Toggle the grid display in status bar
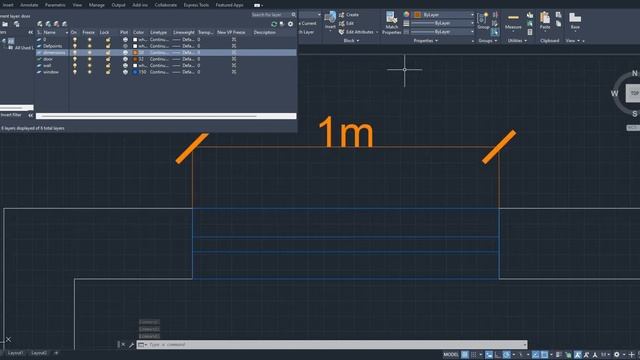This screenshot has height=360, width=640. pyautogui.click(x=465, y=355)
